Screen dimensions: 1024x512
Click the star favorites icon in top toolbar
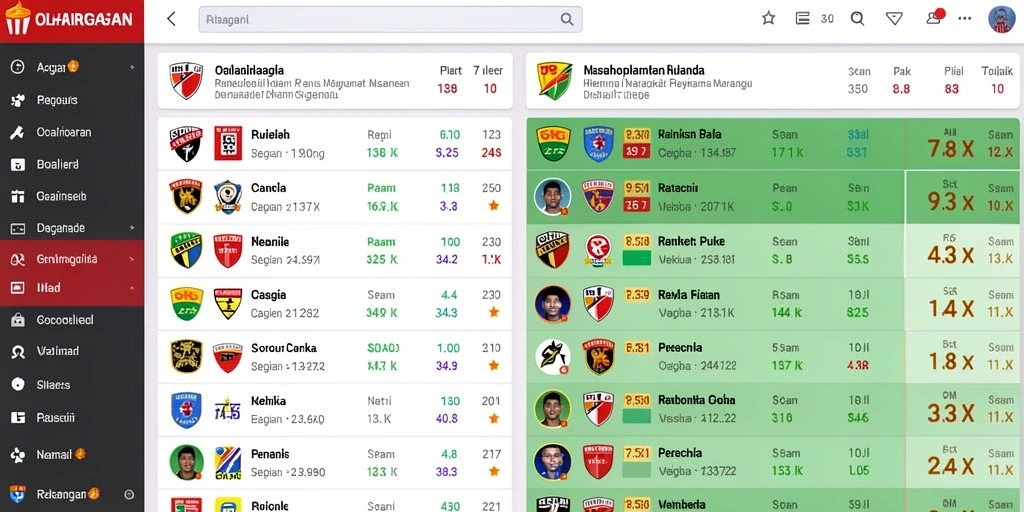pos(769,18)
